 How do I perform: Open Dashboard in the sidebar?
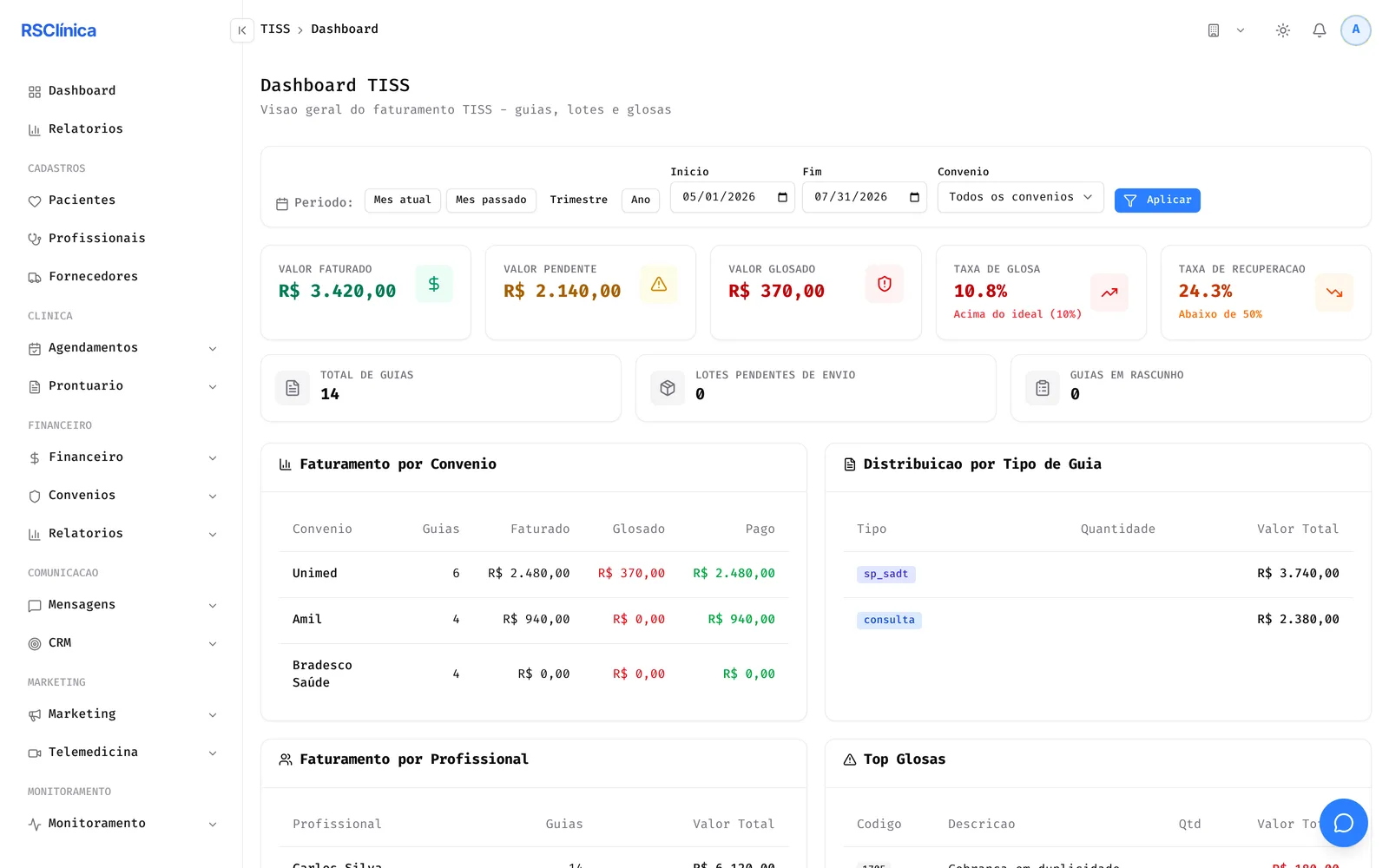pyautogui.click(x=122, y=91)
